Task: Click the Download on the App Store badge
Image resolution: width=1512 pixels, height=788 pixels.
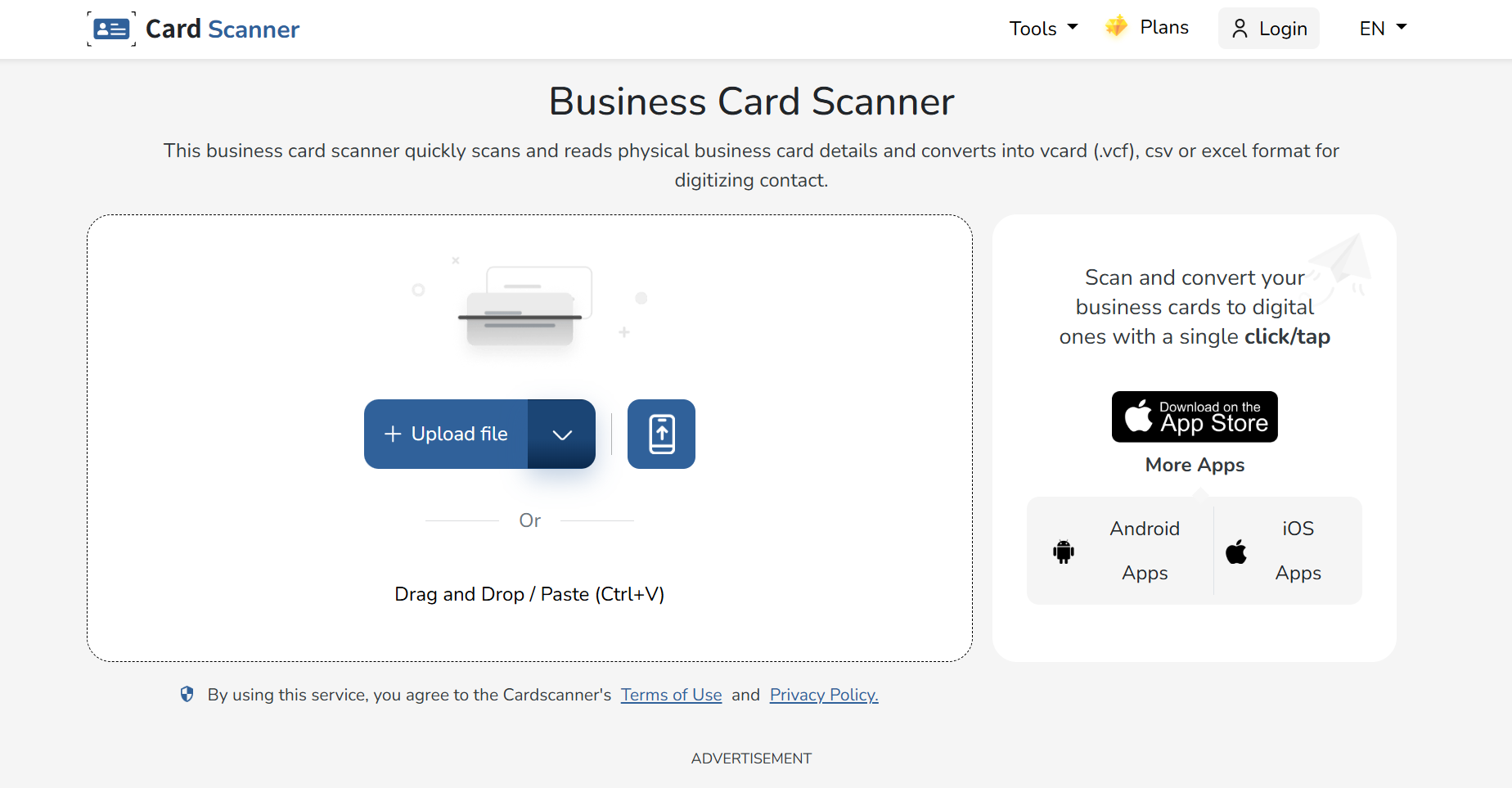Action: [x=1194, y=417]
